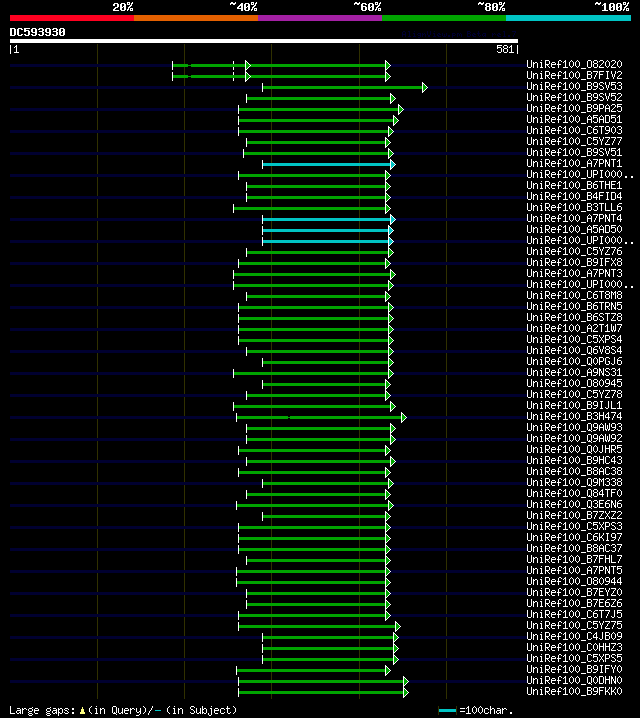This screenshot has height=718, width=640.
Task: Open hit UniRef100_C5YZ75
Action: coord(574,625)
